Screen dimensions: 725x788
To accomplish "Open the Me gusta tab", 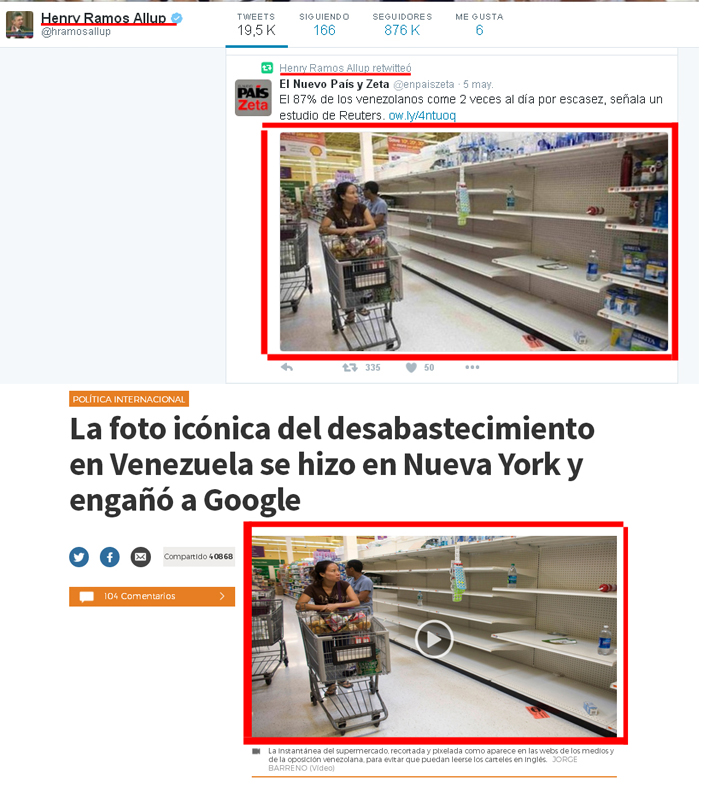I will pos(479,25).
